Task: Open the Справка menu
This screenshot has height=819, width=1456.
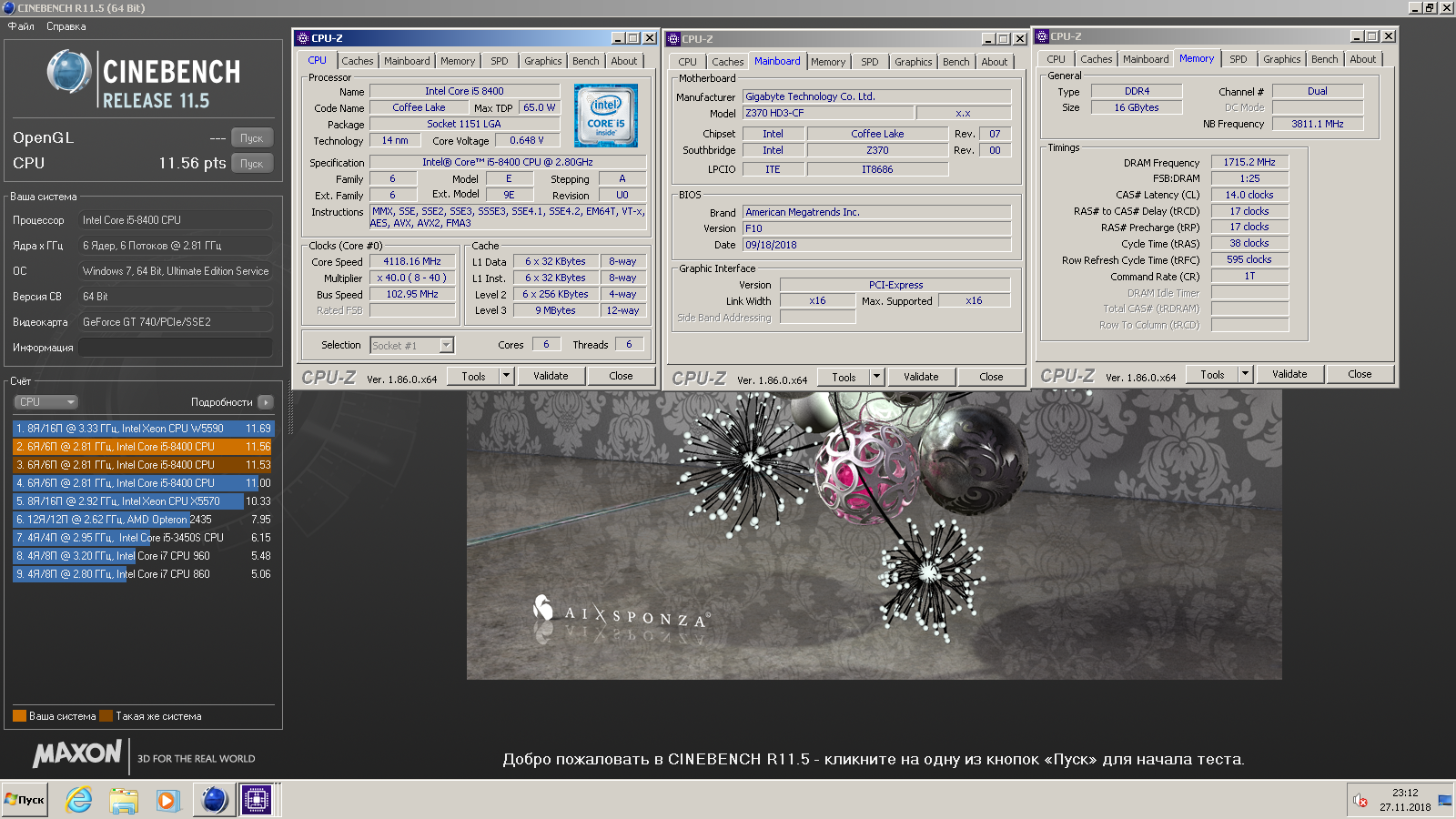Action: click(x=66, y=26)
